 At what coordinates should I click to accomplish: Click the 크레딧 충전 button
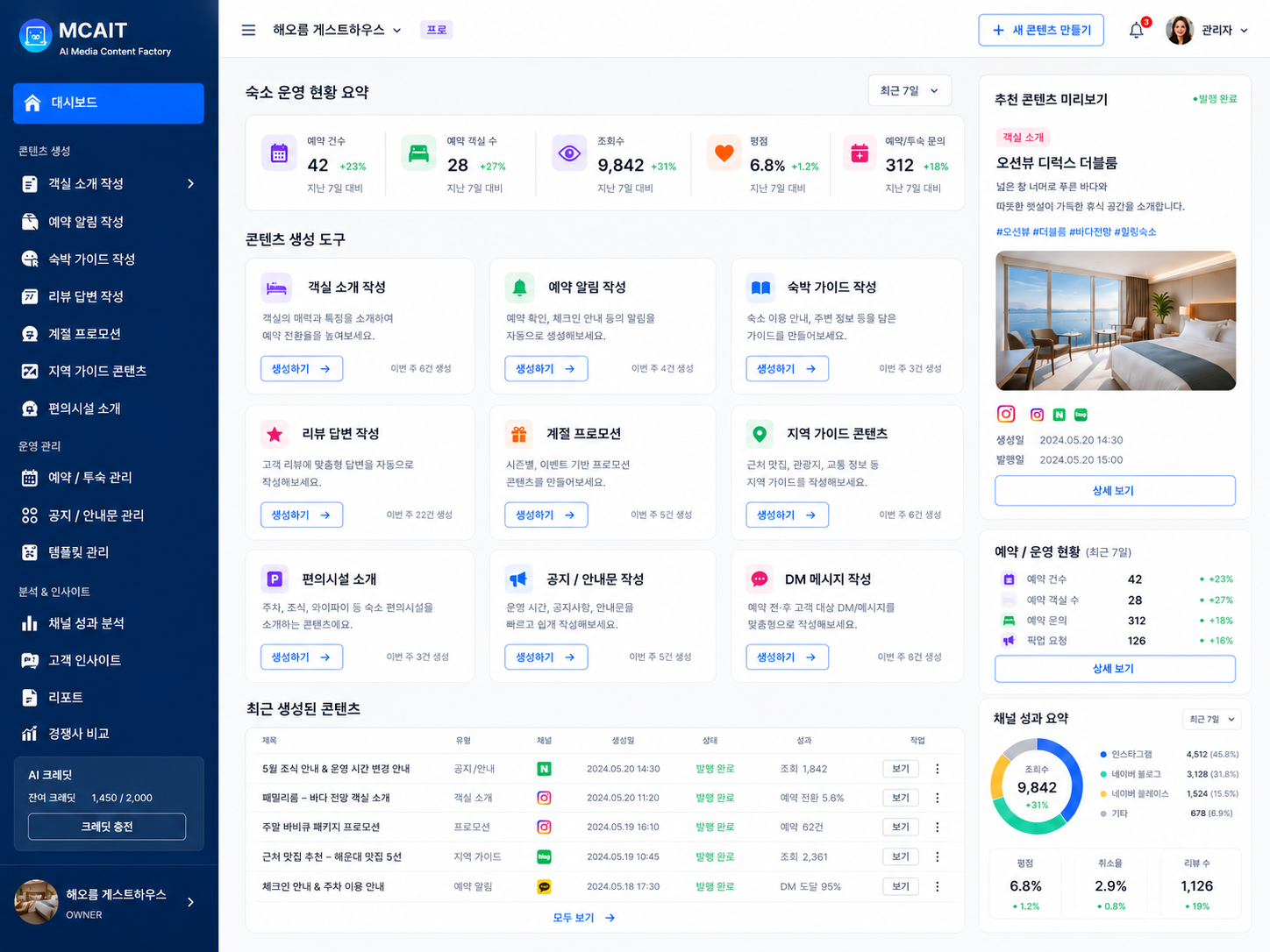tap(107, 827)
